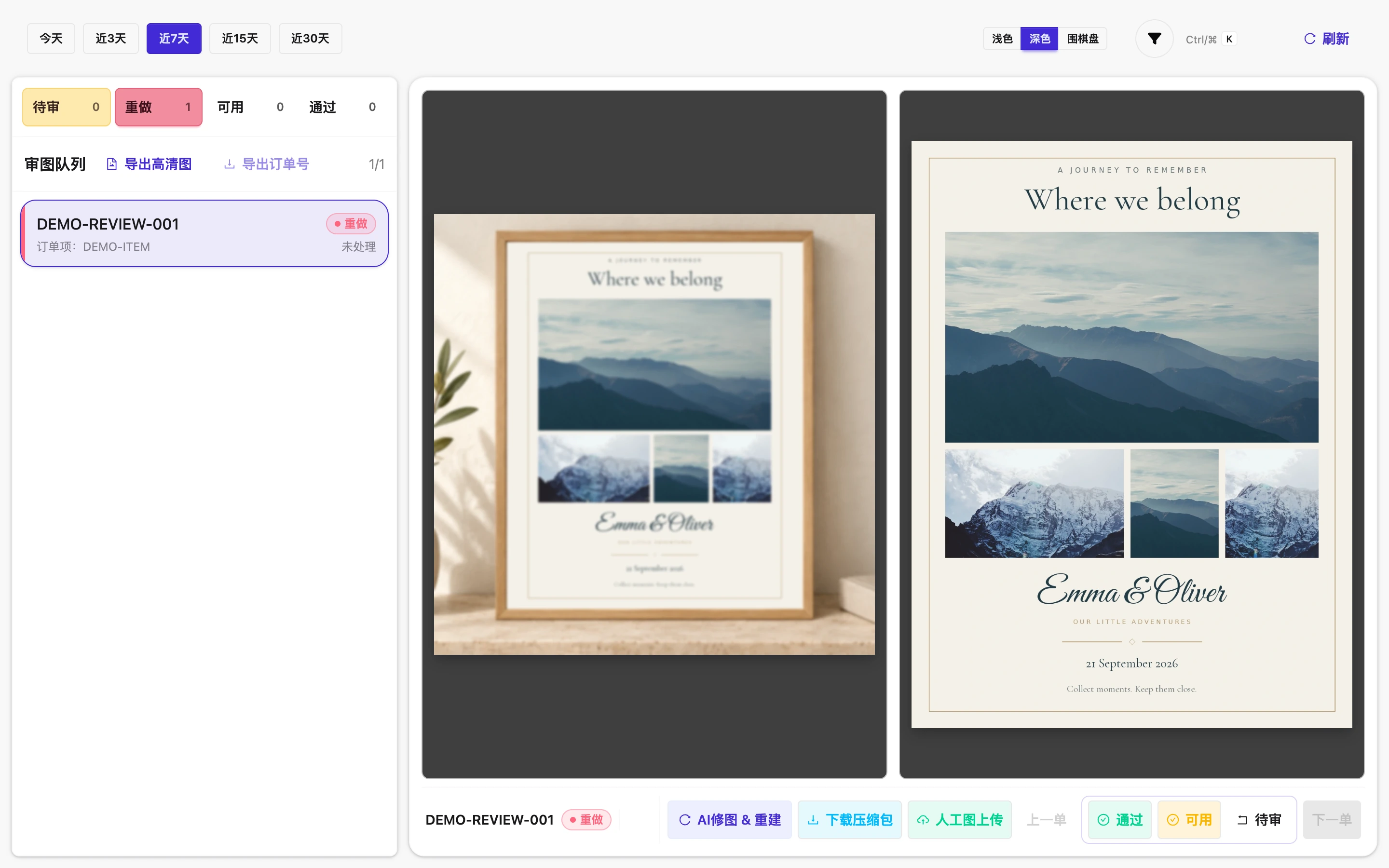Open the 通过 status tab
This screenshot has width=1389, height=868.
pos(342,107)
